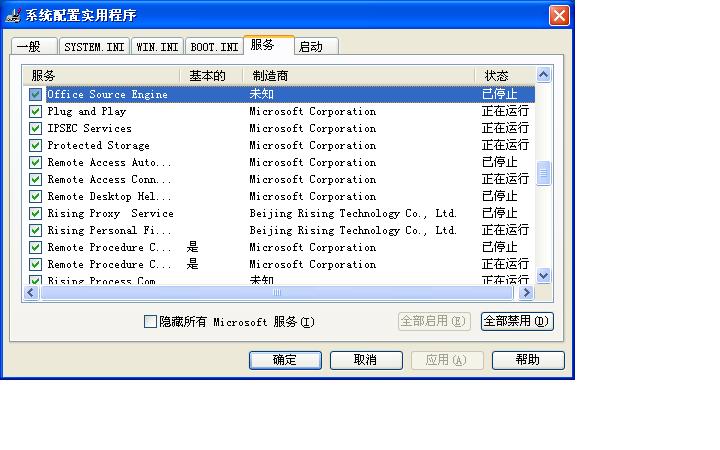Close the System Configuration Utility window
This screenshot has height=450, width=720.
pyautogui.click(x=559, y=16)
